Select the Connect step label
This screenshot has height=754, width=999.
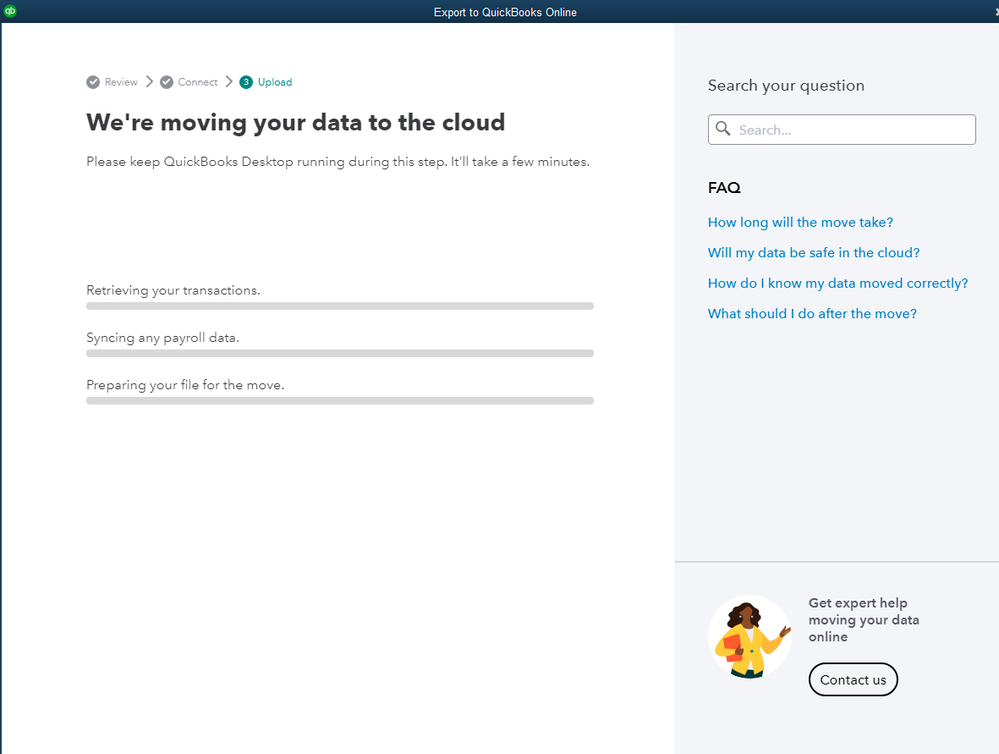click(x=198, y=82)
